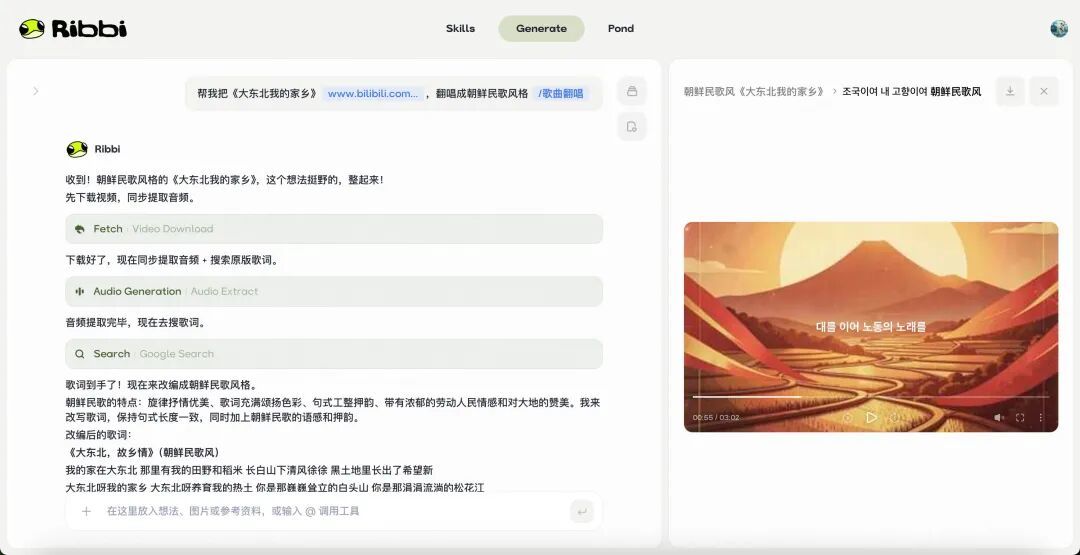Expand the Fetch Video Download step
The width and height of the screenshot is (1080, 555).
click(334, 229)
